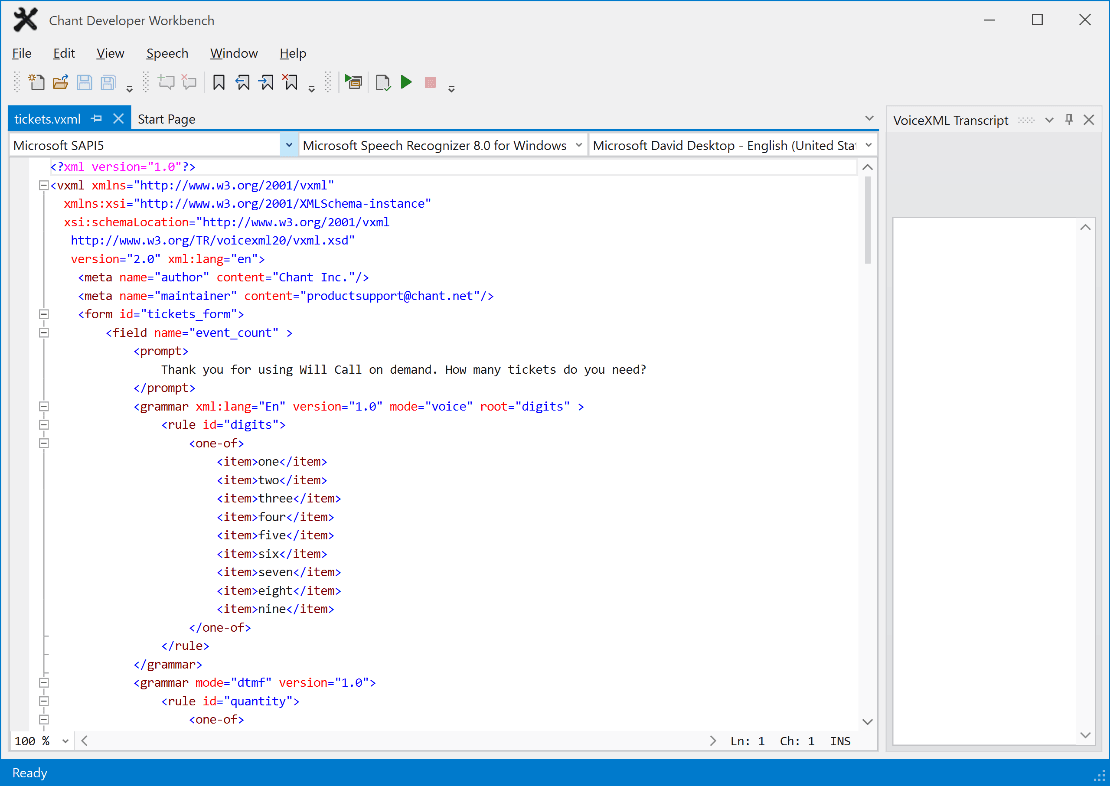This screenshot has width=1110, height=786.
Task: Open the Speech menu
Action: point(167,53)
